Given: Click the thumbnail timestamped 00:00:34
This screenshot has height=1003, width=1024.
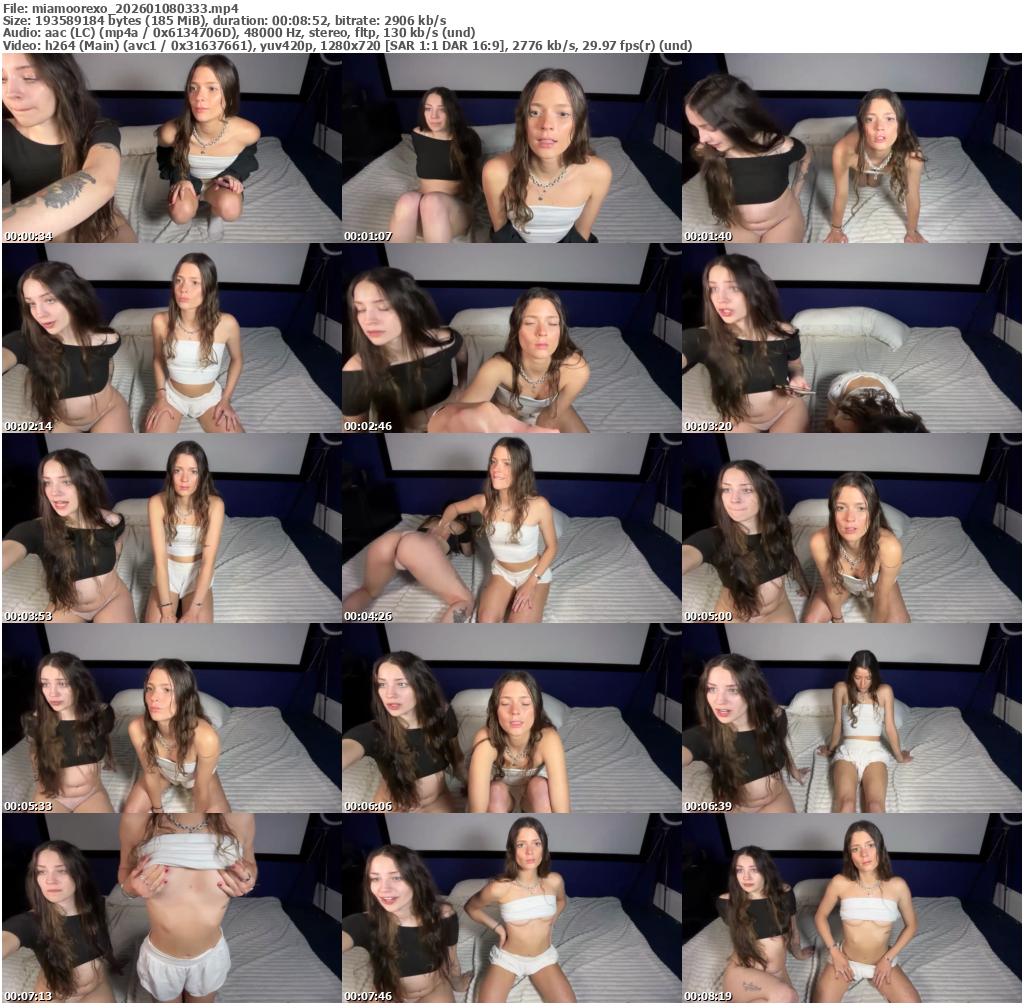Looking at the screenshot, I should click(171, 148).
